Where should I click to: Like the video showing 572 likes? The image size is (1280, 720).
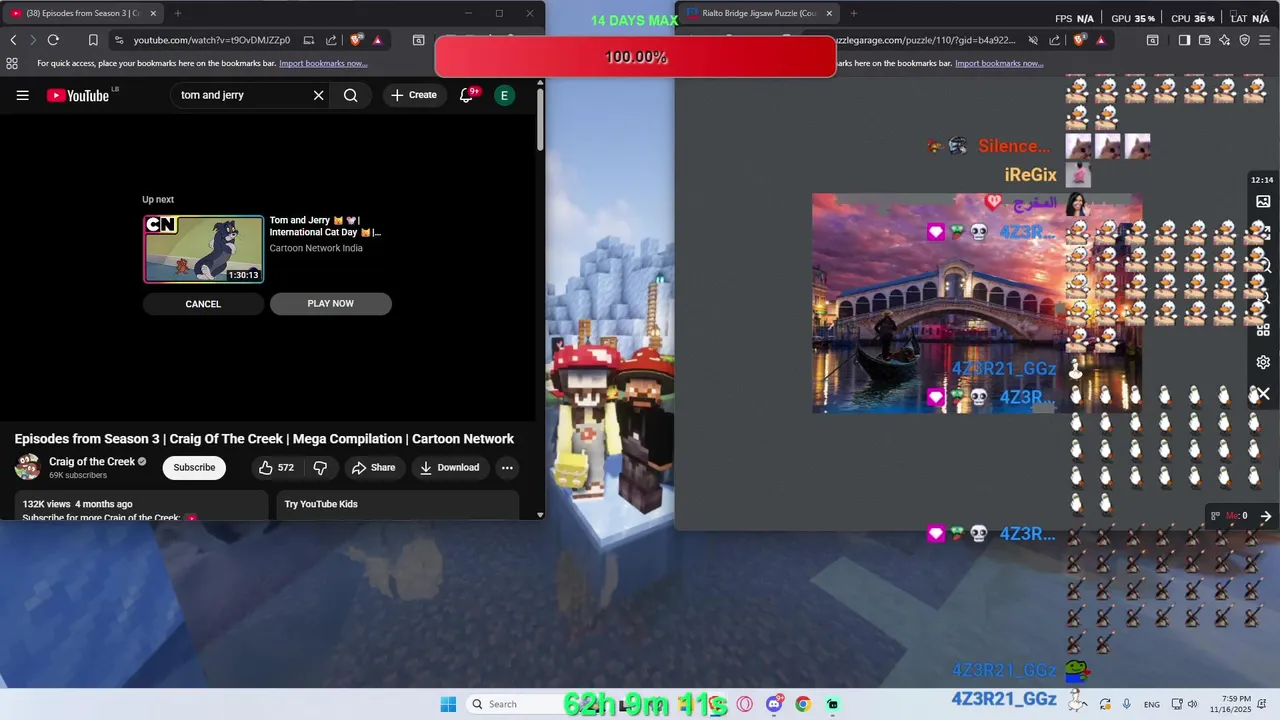276,467
